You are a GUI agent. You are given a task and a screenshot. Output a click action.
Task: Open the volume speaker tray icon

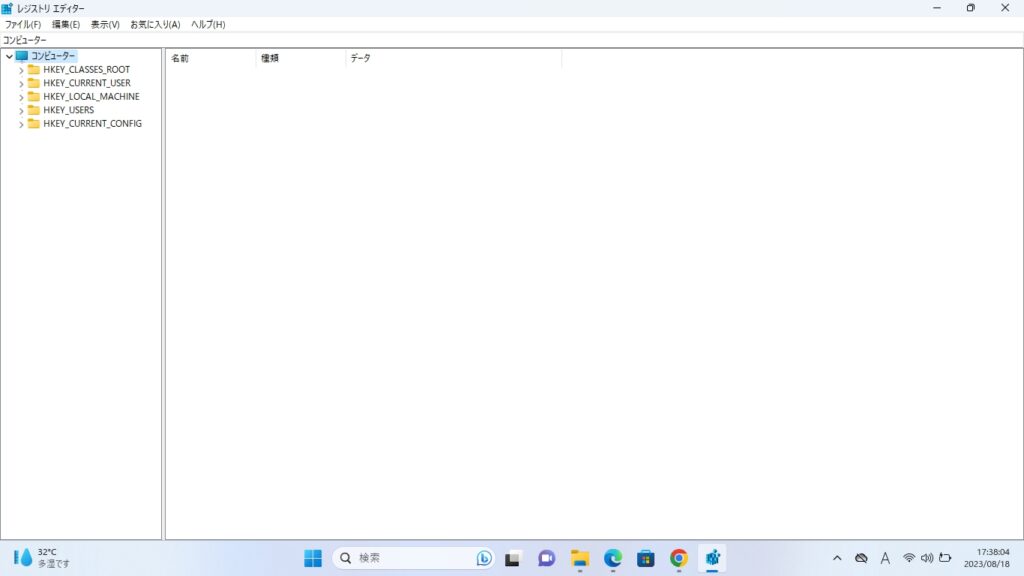(927, 558)
